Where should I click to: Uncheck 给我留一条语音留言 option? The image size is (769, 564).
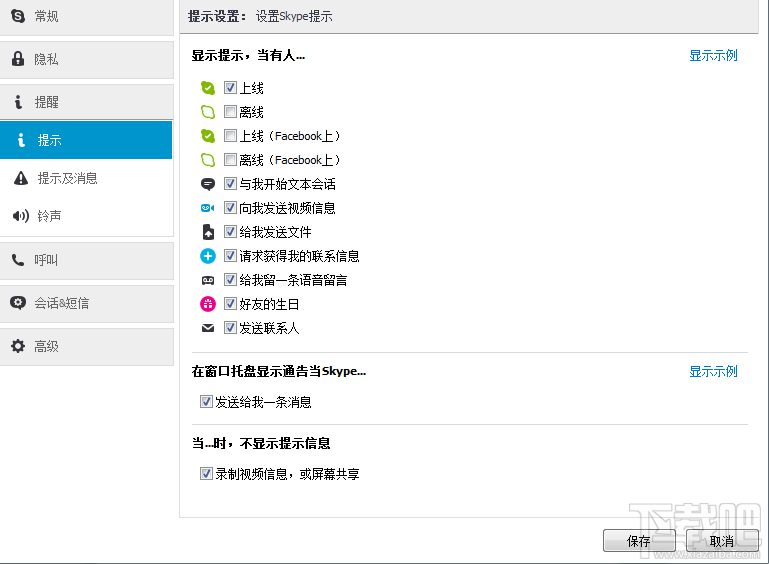click(230, 280)
